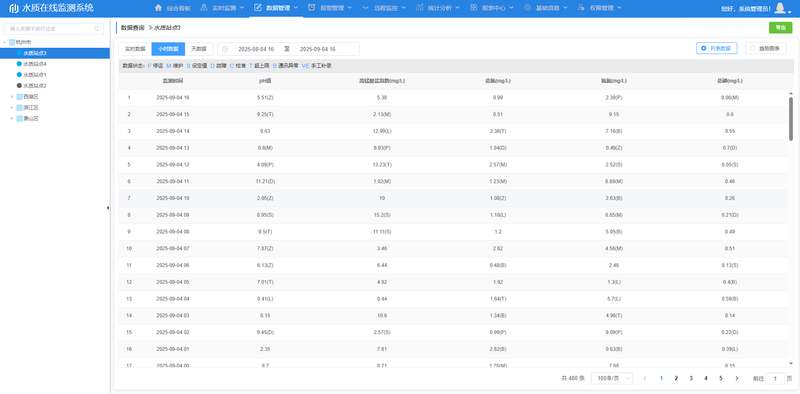Click value 12.99(L) in row 3

click(x=382, y=131)
